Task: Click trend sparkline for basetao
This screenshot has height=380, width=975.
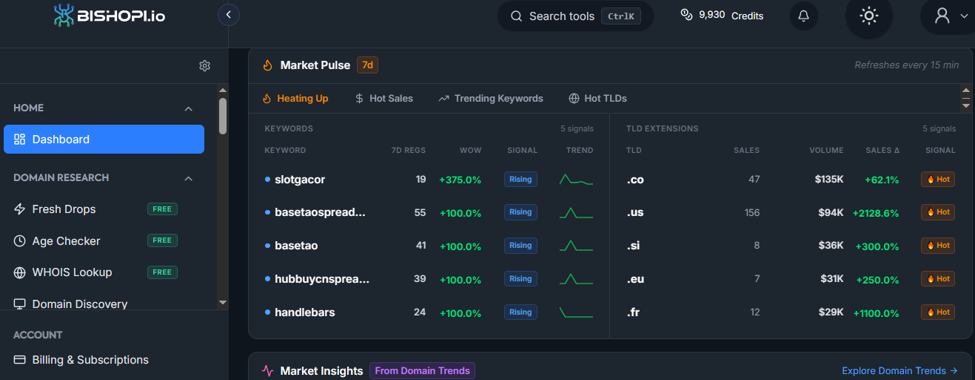Action: [x=576, y=246]
